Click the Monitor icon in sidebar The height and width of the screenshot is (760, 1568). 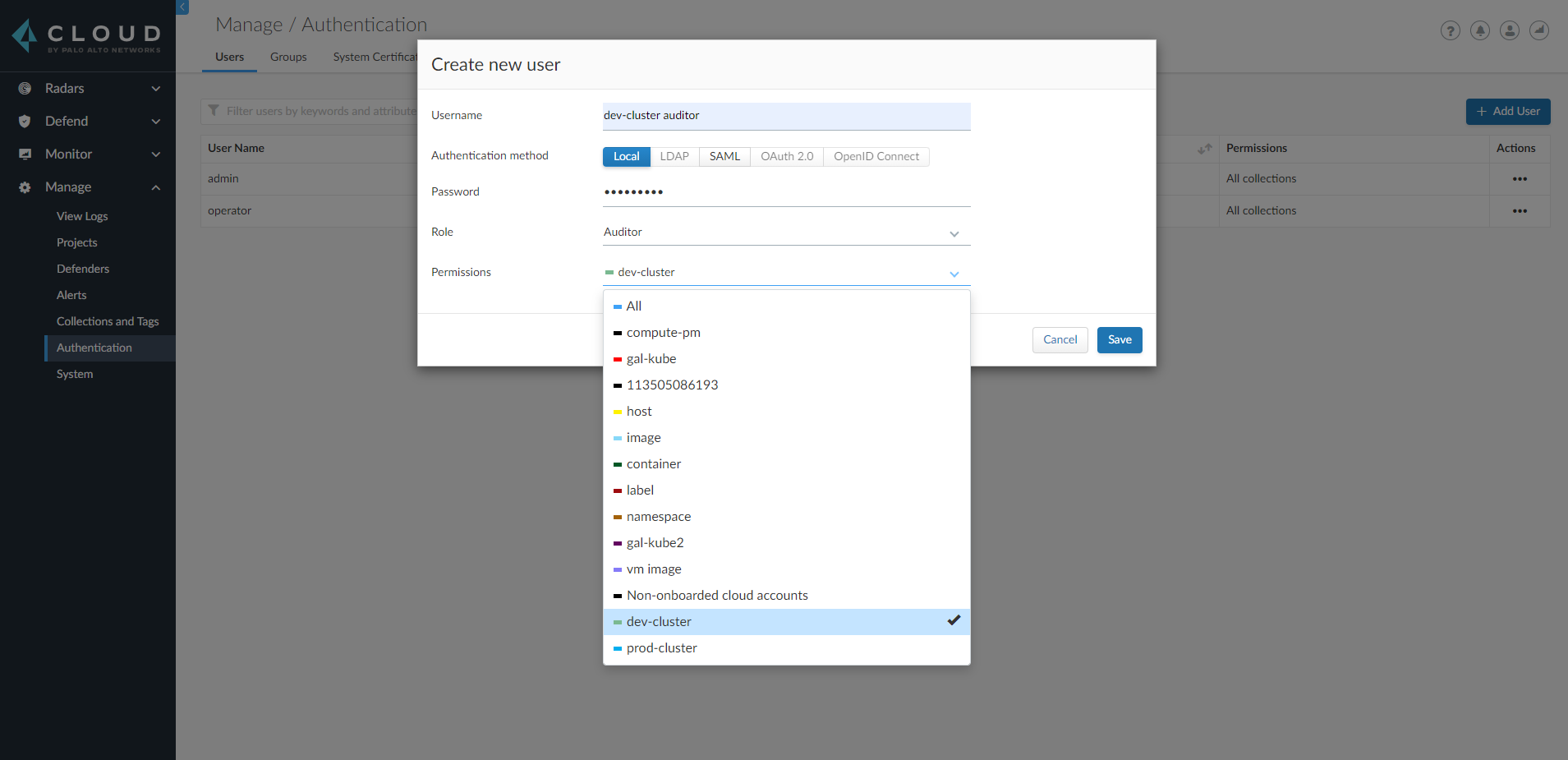[25, 154]
